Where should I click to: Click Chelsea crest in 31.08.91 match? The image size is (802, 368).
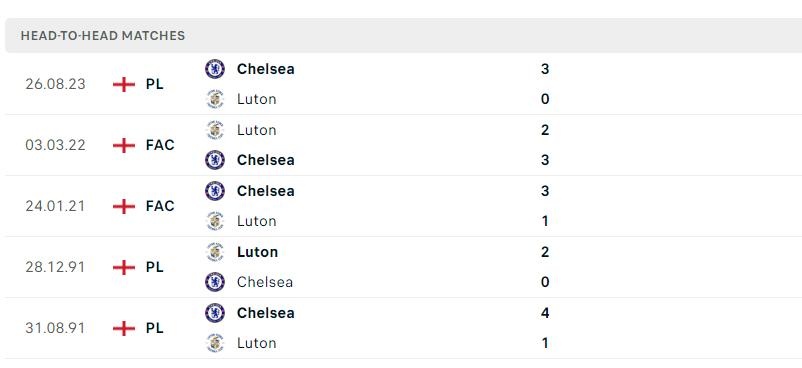215,312
